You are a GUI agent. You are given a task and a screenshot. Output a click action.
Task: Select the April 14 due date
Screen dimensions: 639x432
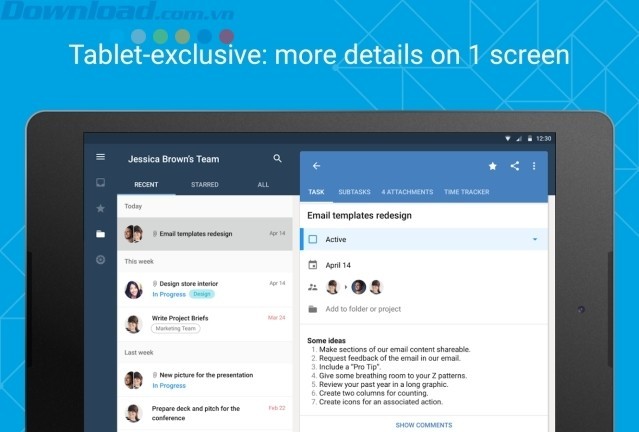[340, 265]
